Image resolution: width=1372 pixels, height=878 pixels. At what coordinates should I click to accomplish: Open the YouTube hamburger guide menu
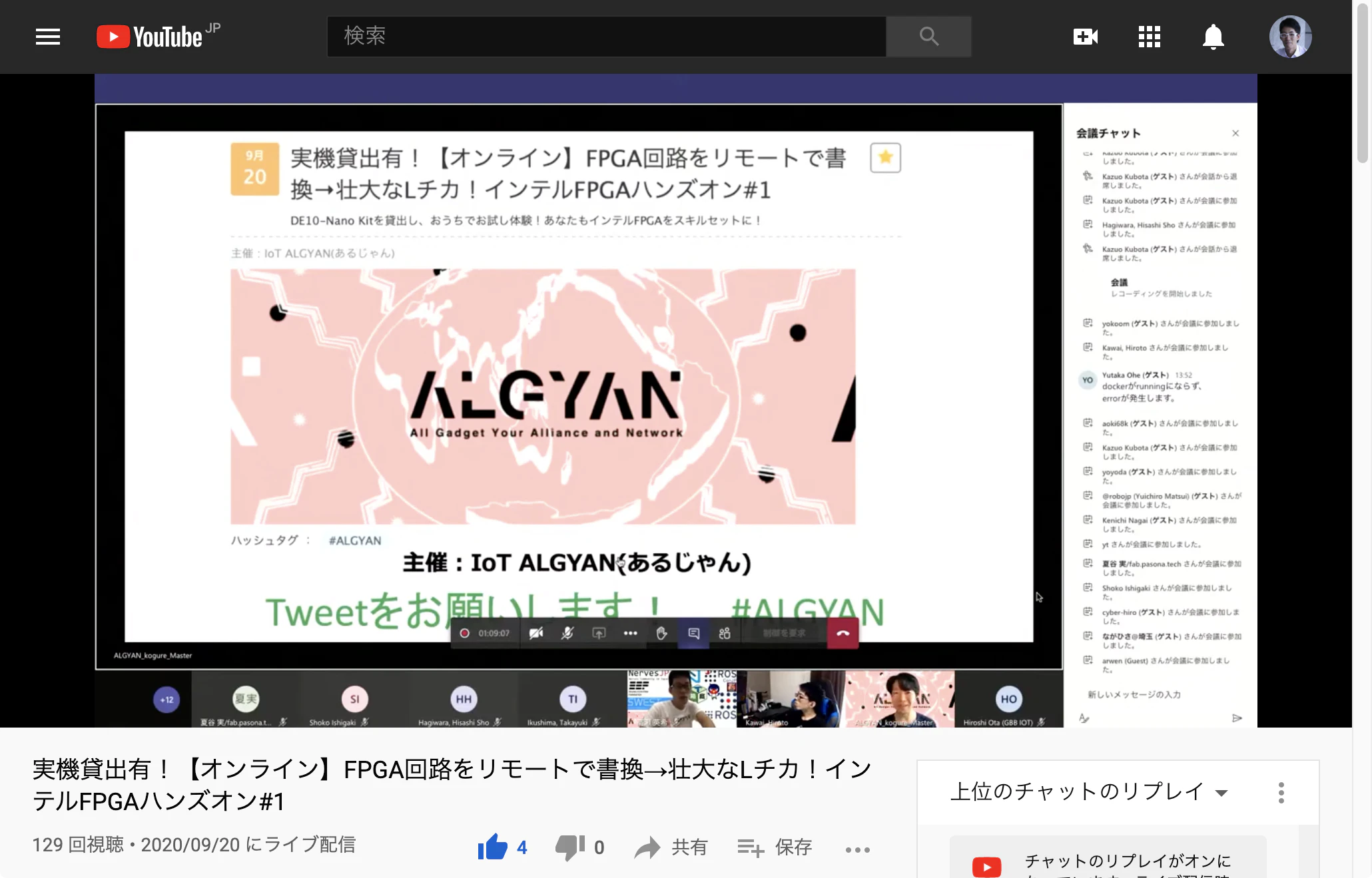tap(48, 37)
